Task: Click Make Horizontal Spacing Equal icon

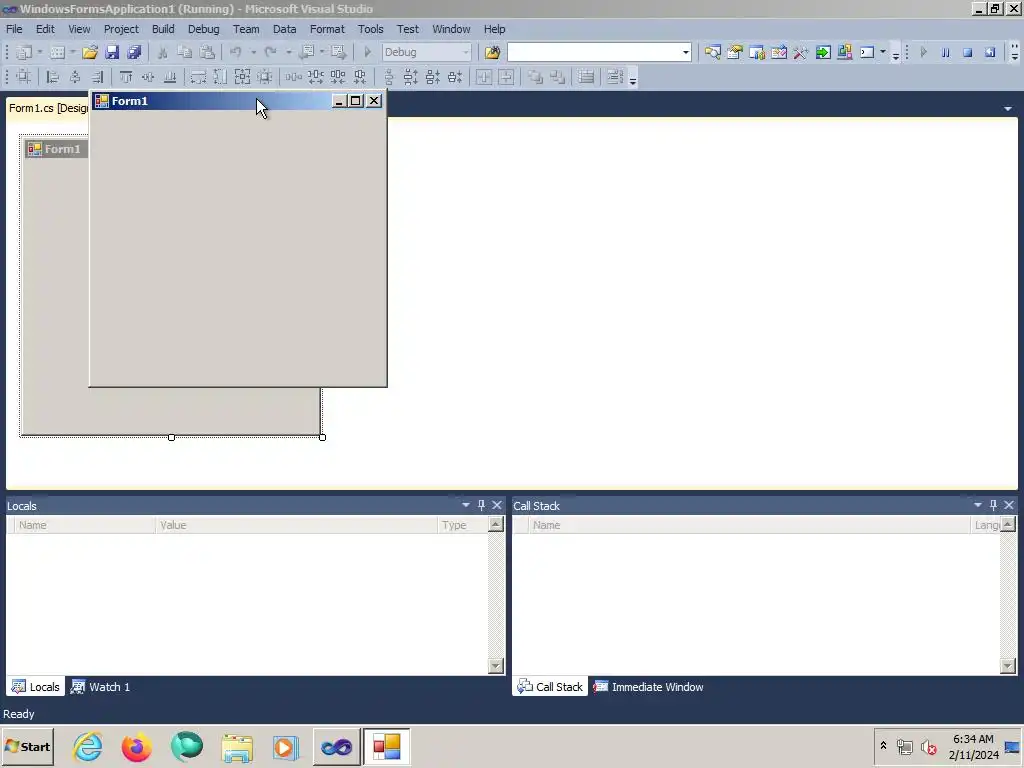Action: click(294, 77)
